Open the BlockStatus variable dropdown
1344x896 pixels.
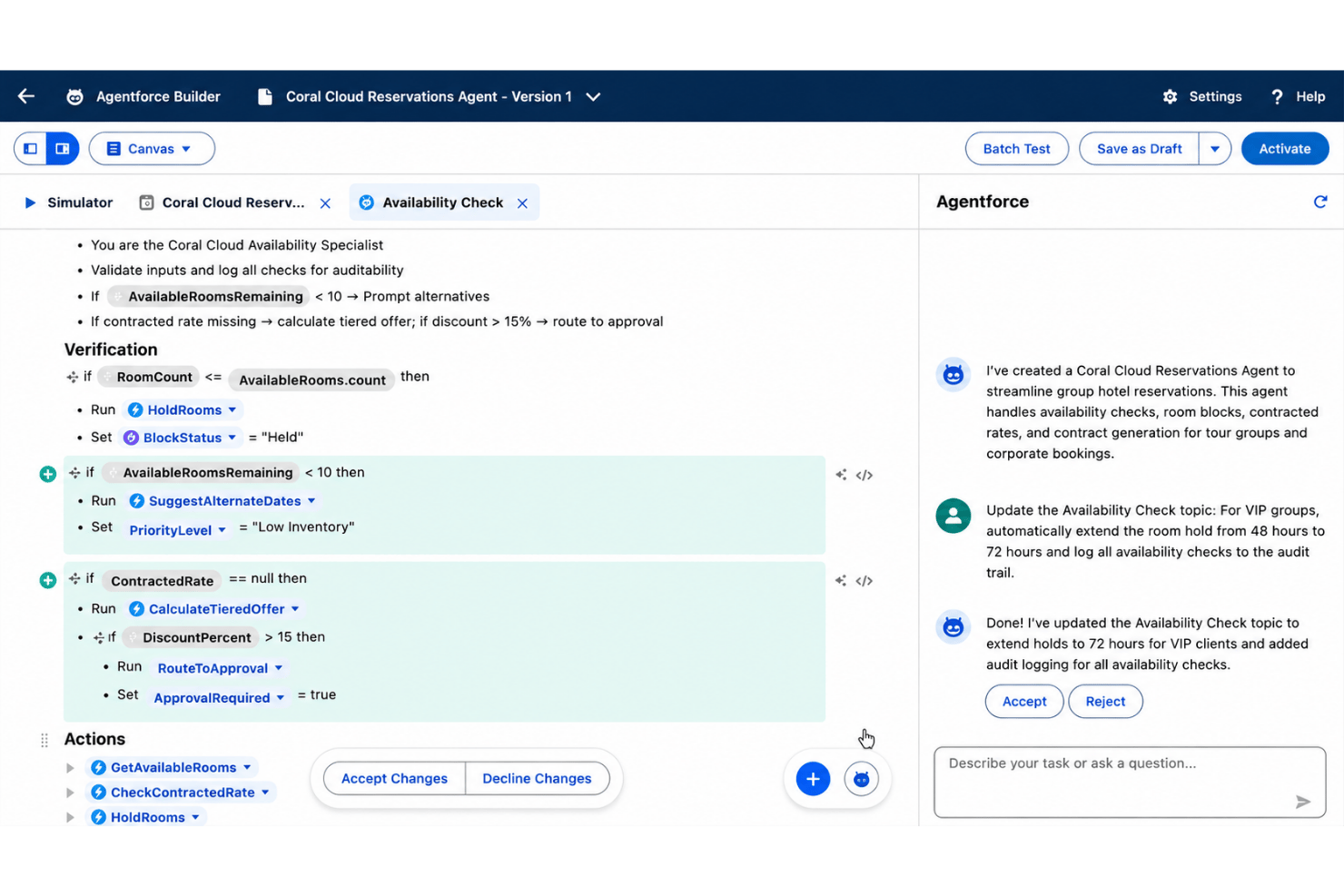coord(181,438)
